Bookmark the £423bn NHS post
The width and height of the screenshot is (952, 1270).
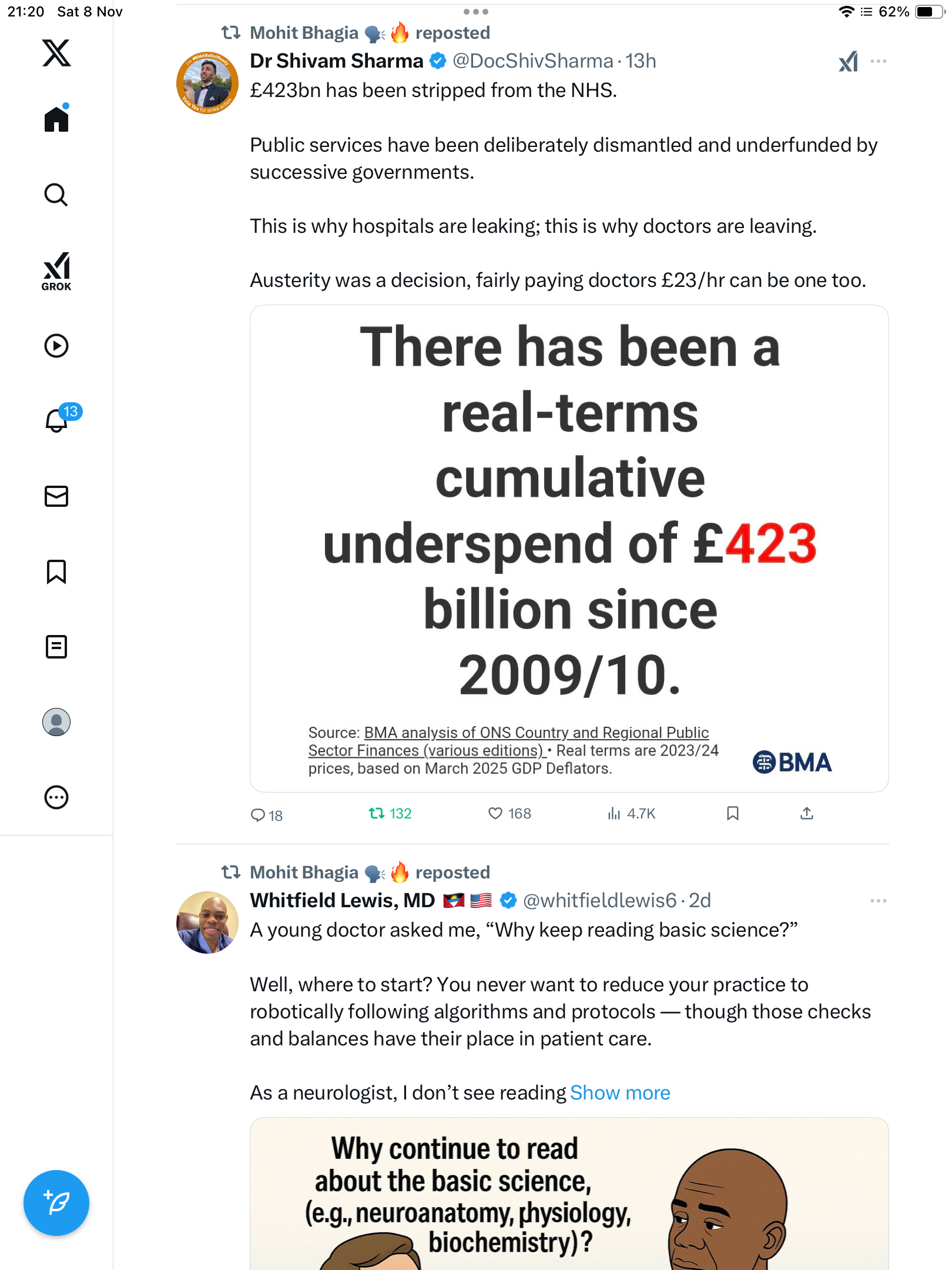pyautogui.click(x=732, y=814)
